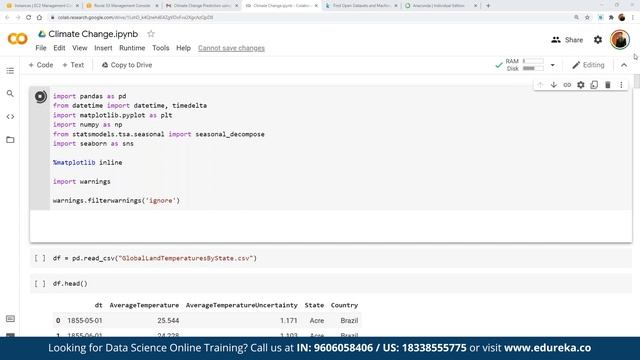Open the Insert menu
This screenshot has height=360, width=640.
pyautogui.click(x=103, y=48)
